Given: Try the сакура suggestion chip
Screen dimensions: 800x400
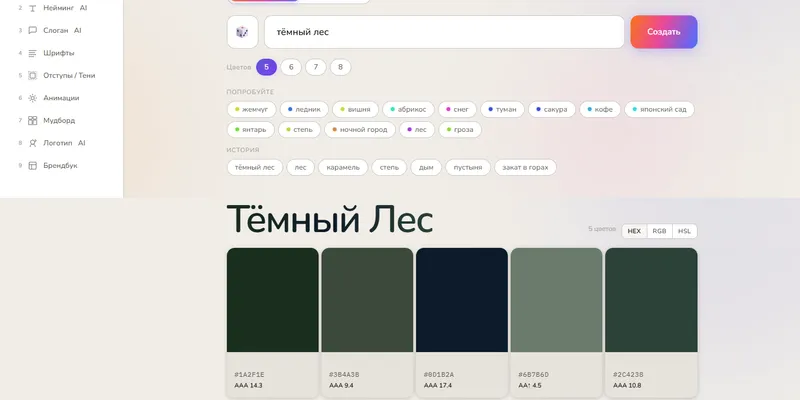Looking at the screenshot, I should [552, 109].
